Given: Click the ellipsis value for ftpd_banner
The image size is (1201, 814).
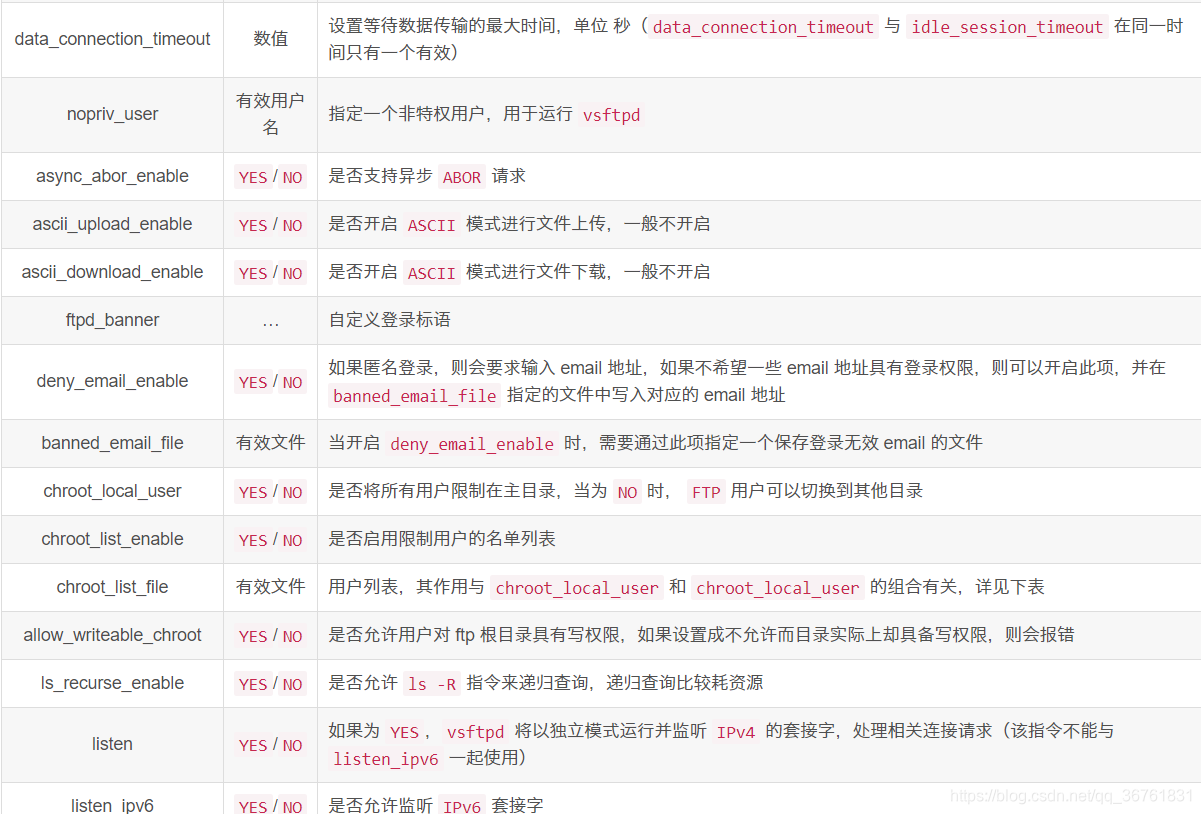Looking at the screenshot, I should coord(269,320).
